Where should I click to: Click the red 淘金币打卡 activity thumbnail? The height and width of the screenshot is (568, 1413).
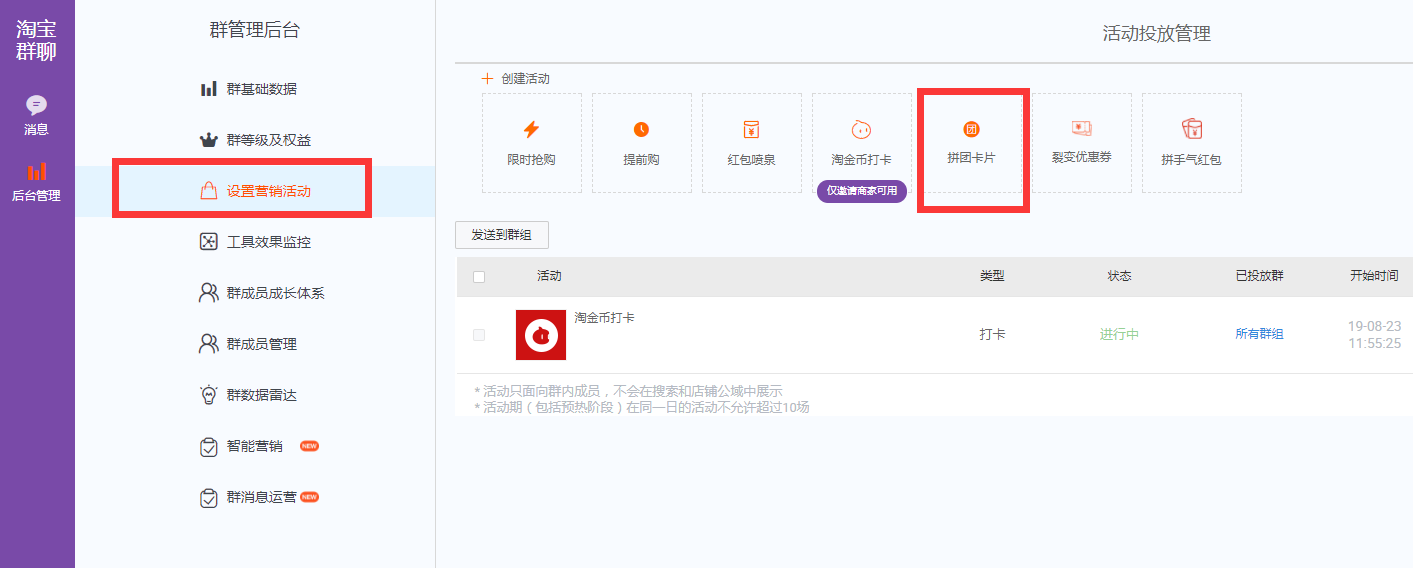tap(541, 335)
